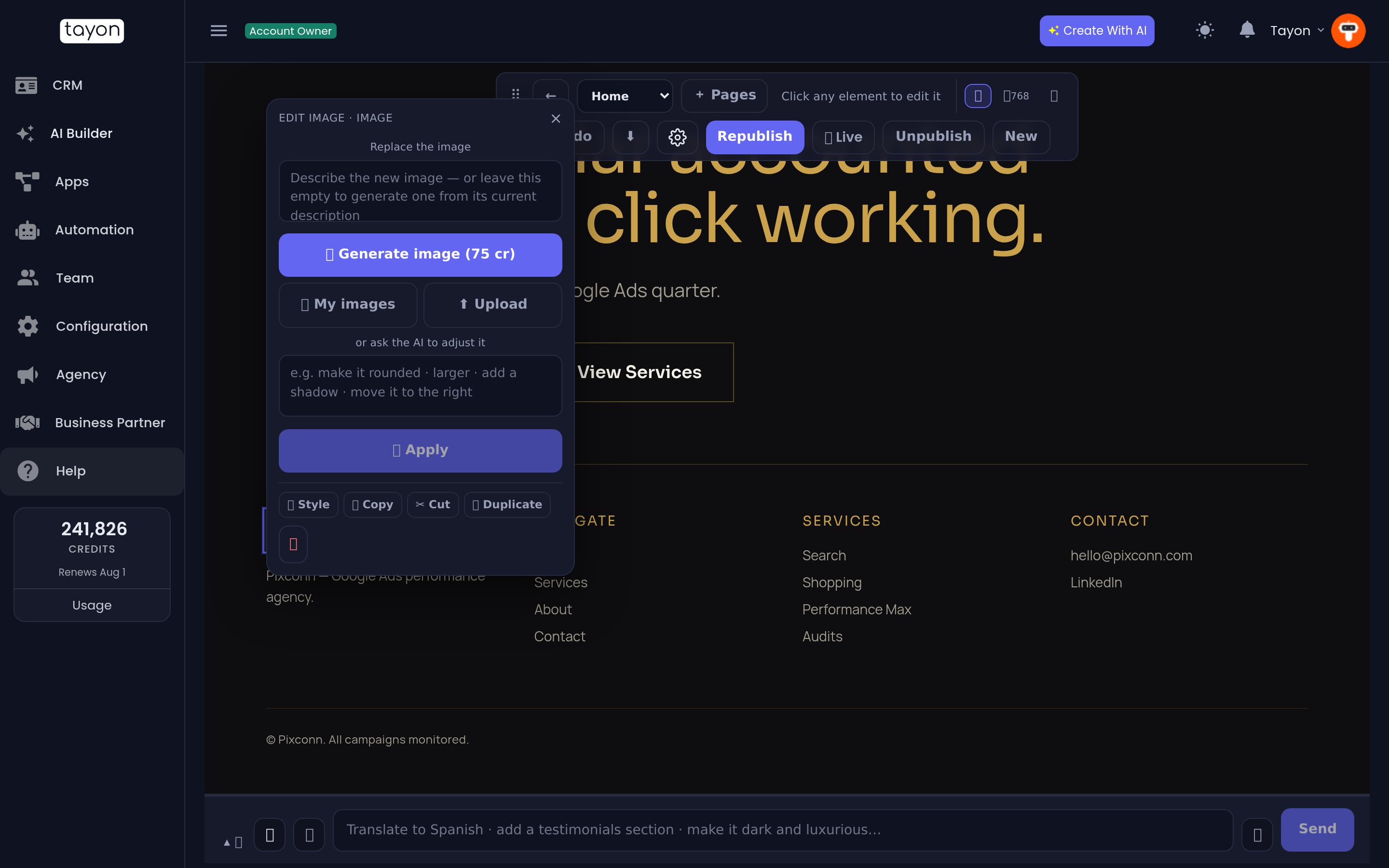Screen dimensions: 1389x868
Task: Collapse sidebar with hamburger menu icon
Action: coord(218,30)
